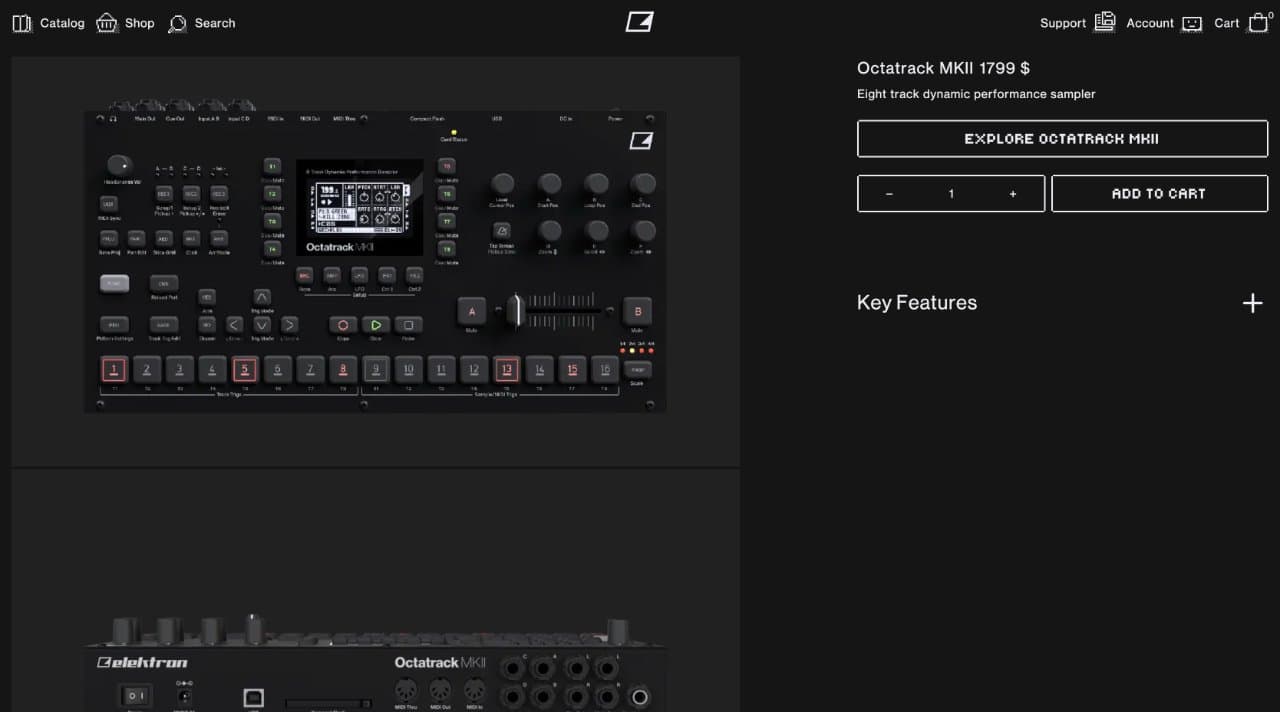
Task: Click the Shop basket icon
Action: coord(107,23)
